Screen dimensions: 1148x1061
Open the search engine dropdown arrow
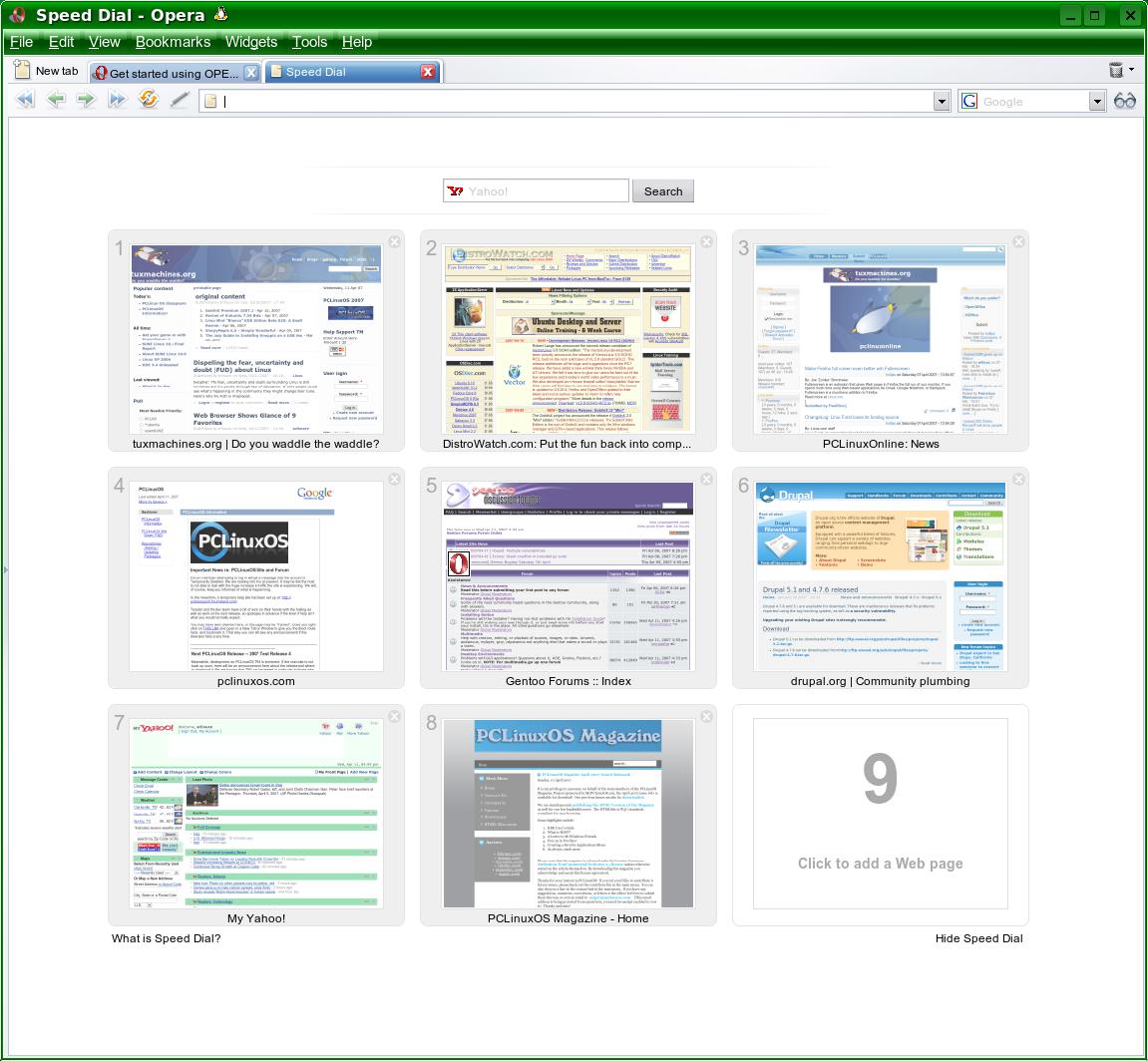tap(1097, 102)
